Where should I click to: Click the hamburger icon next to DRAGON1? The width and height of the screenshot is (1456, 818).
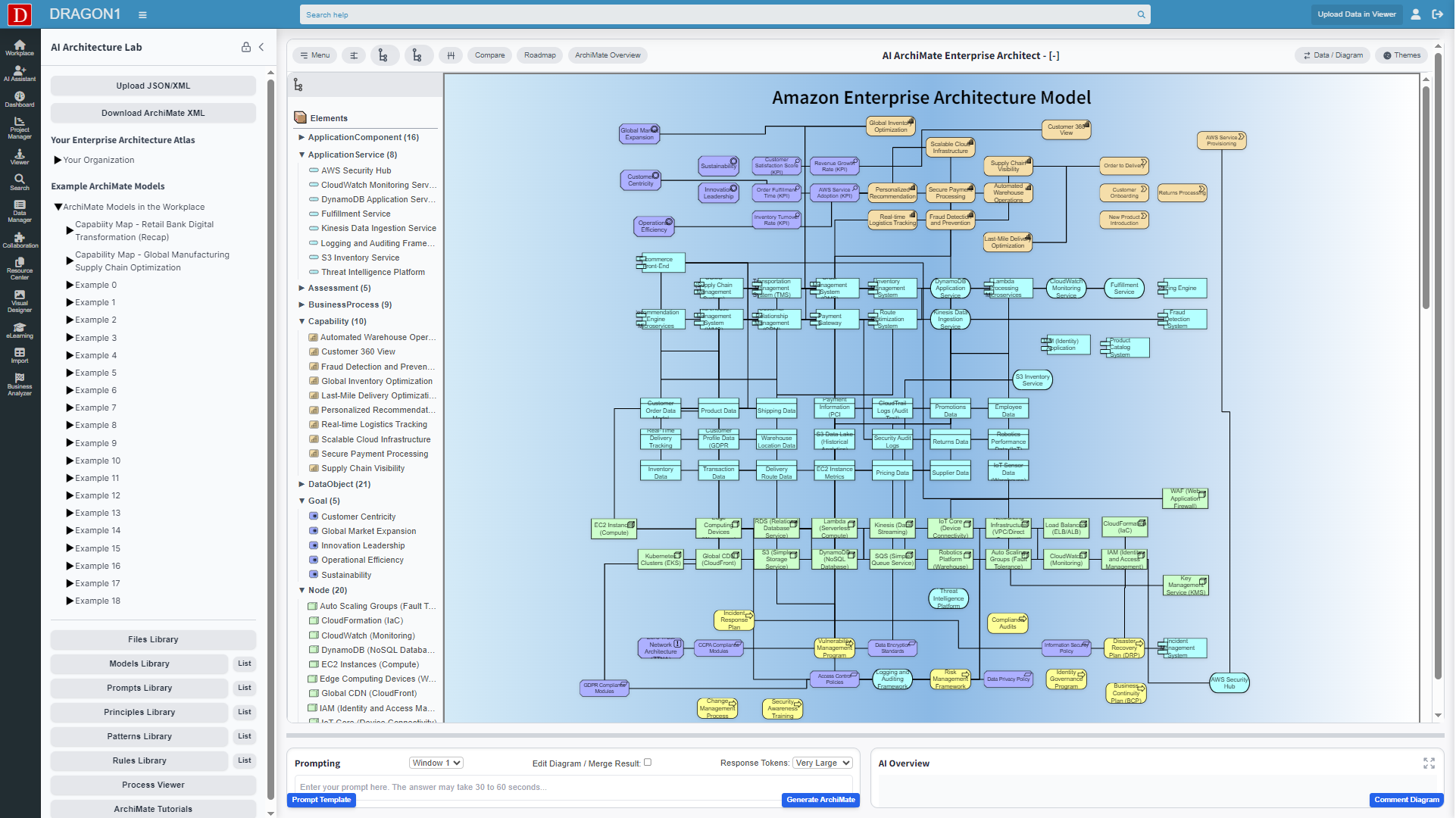tap(142, 15)
